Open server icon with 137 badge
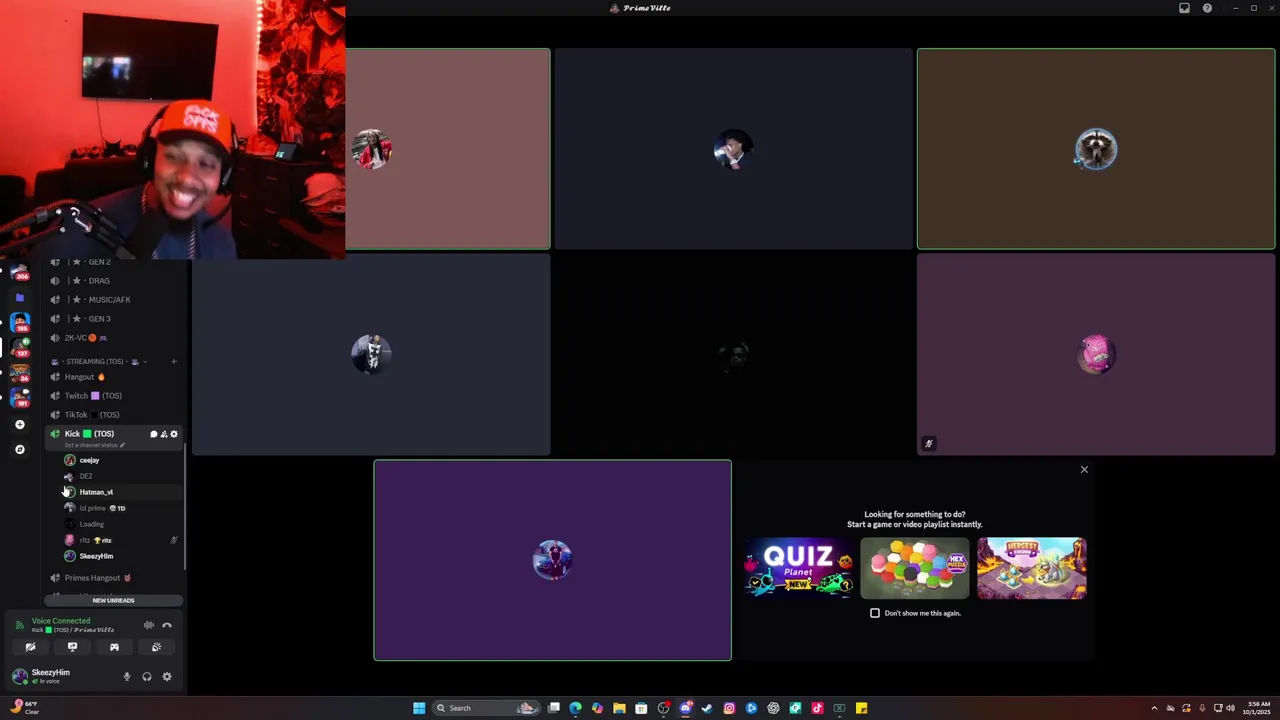 click(19, 347)
